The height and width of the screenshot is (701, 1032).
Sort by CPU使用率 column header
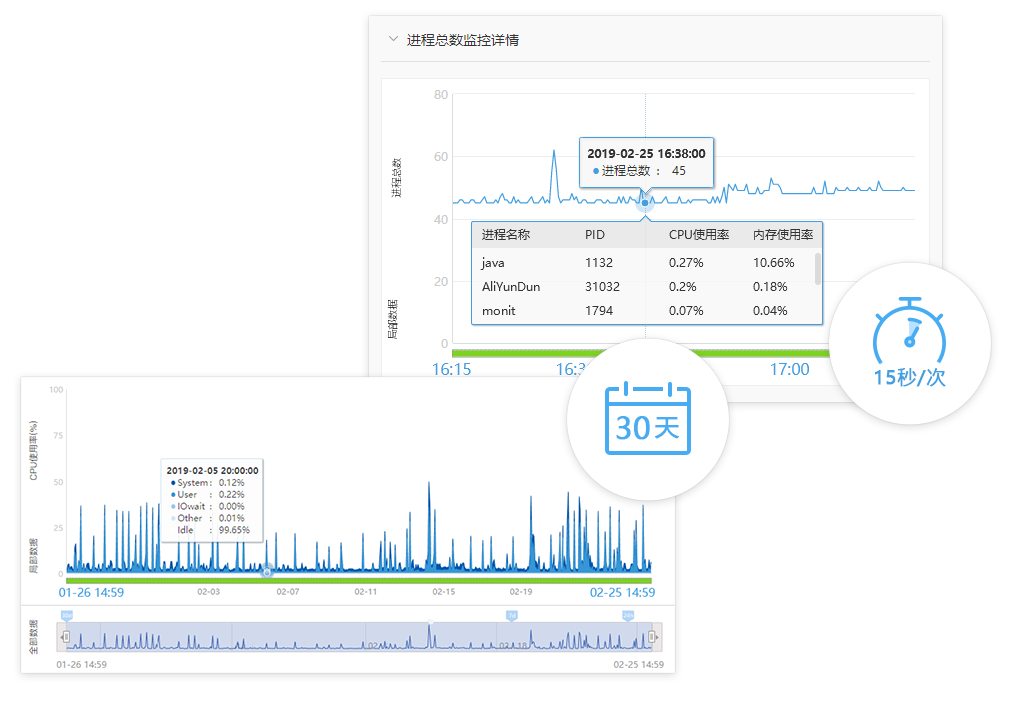(700, 235)
